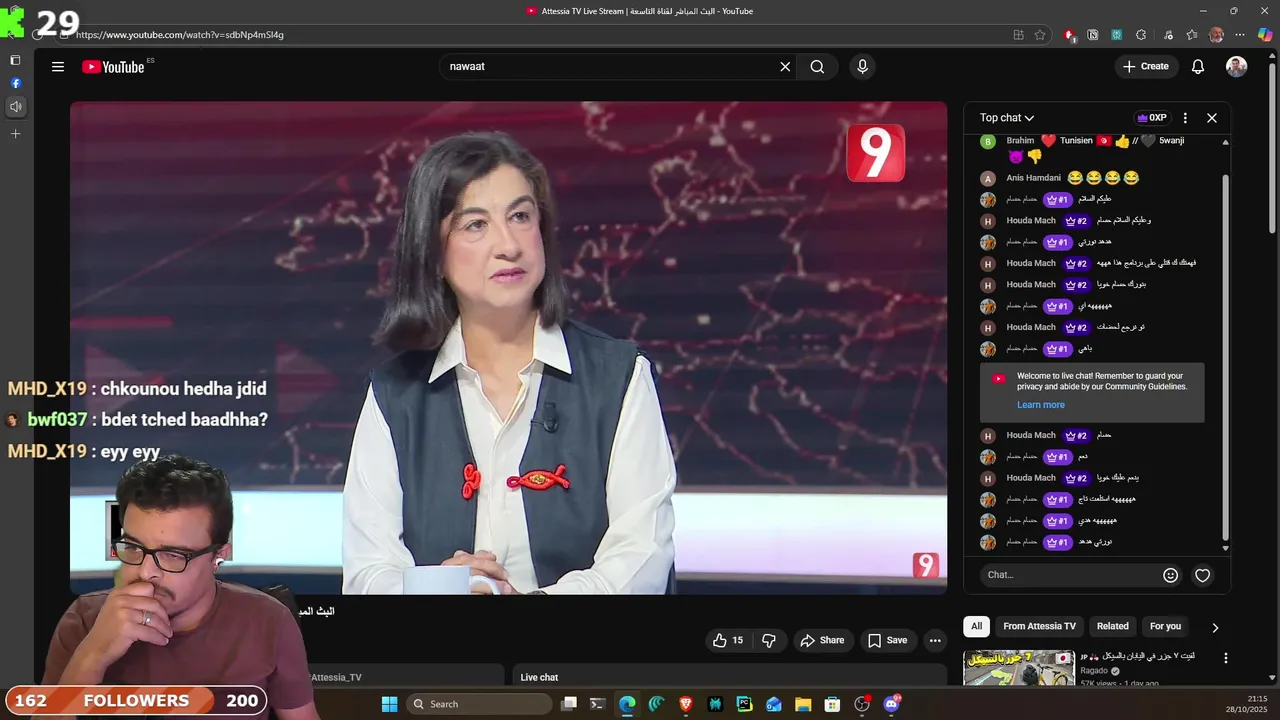Open the chat emoji picker
Screen dimensions: 1280x720
pyautogui.click(x=1171, y=575)
